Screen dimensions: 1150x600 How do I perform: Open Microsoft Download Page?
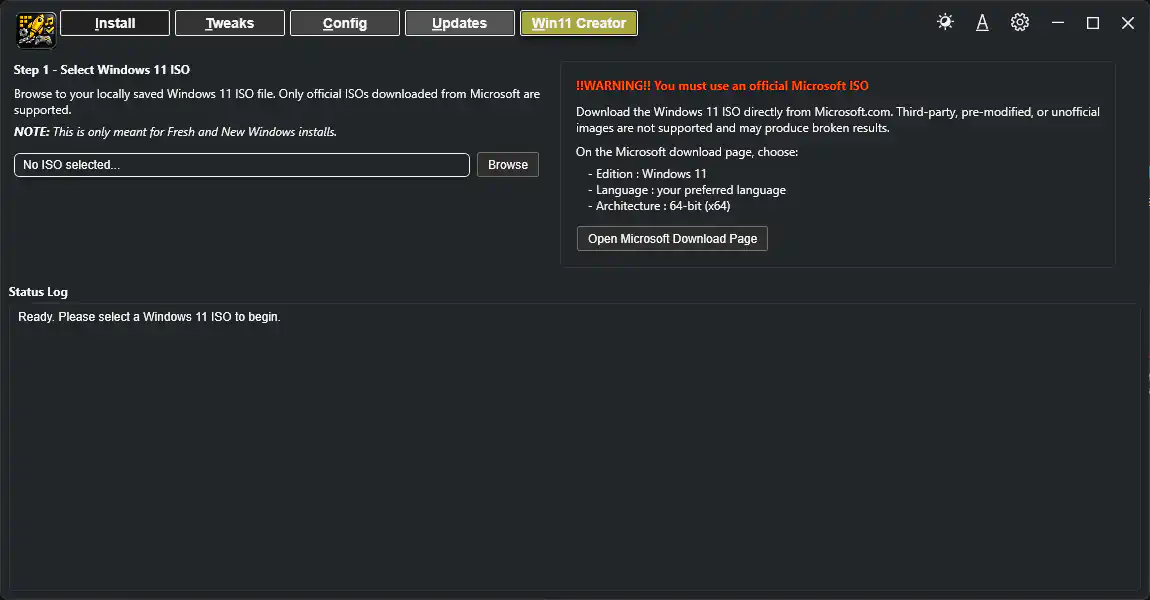672,238
